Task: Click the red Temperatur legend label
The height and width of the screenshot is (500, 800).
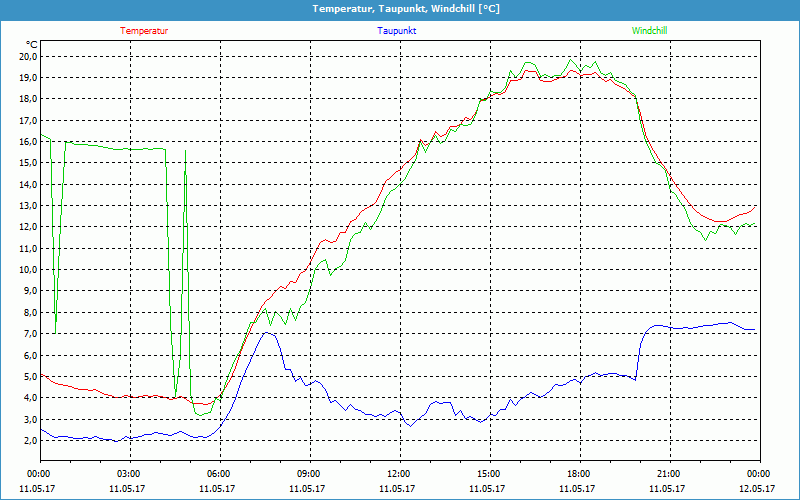Action: point(144,31)
